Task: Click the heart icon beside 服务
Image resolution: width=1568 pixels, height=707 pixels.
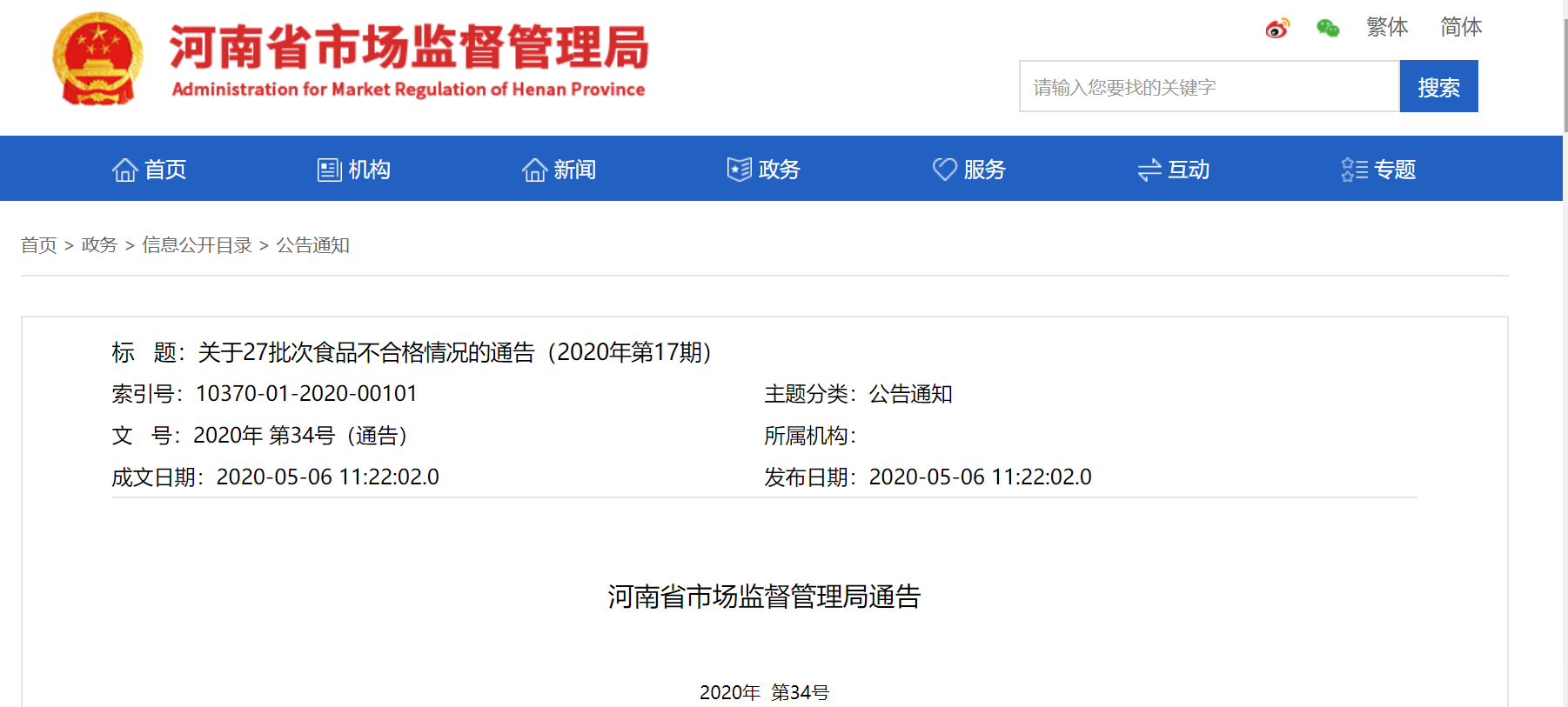Action: pyautogui.click(x=945, y=170)
